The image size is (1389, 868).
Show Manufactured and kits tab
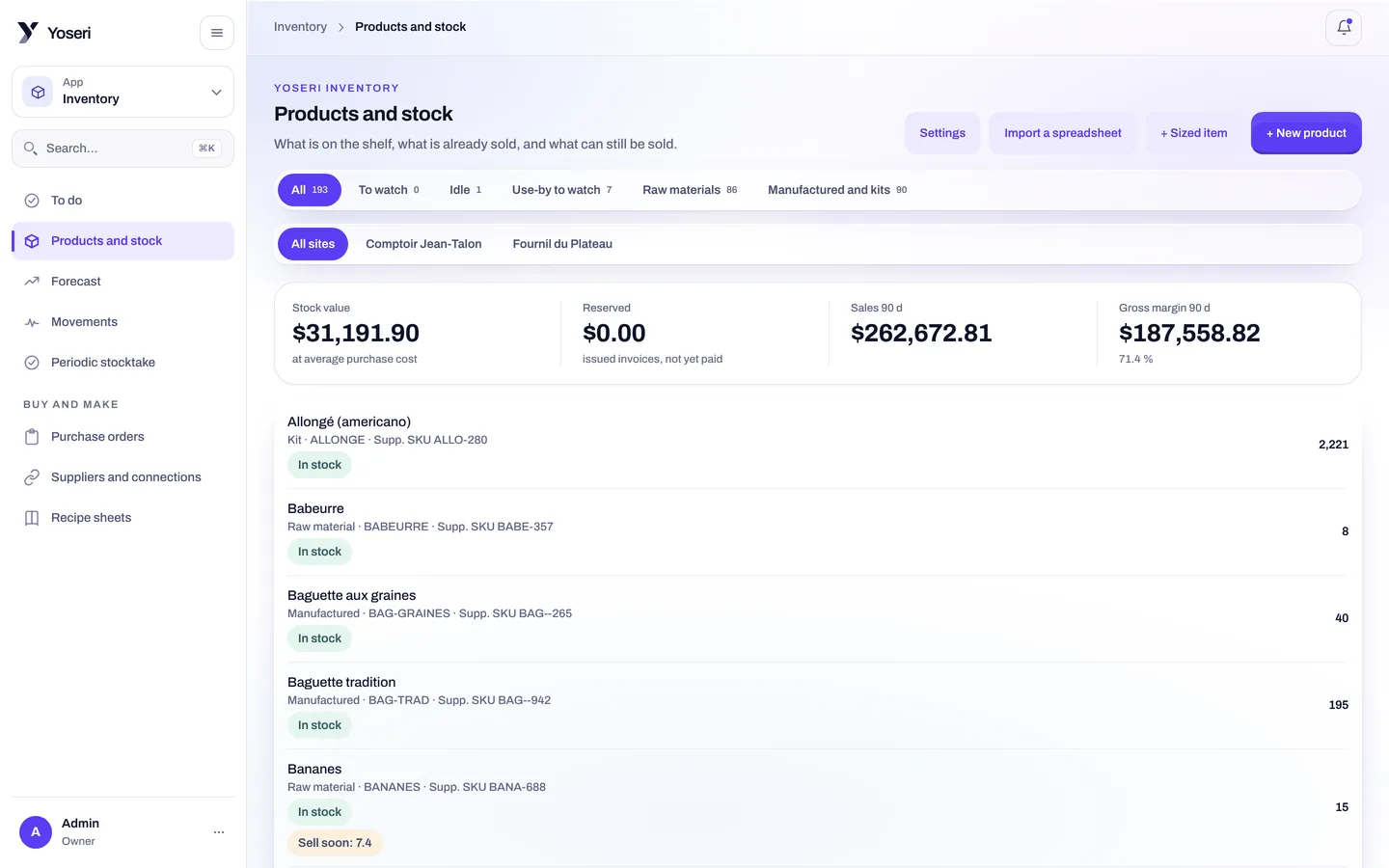click(x=837, y=190)
